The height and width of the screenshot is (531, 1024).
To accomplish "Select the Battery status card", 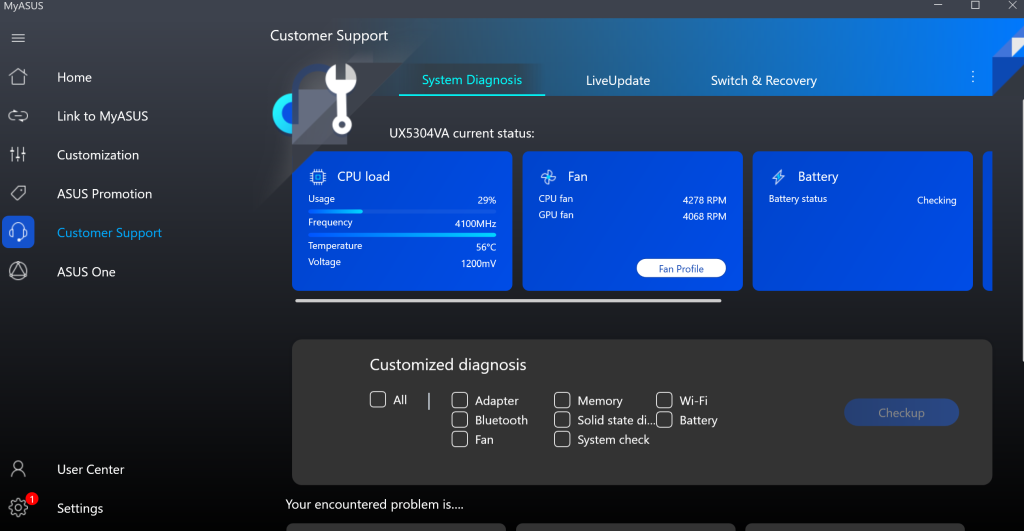I will [x=862, y=221].
